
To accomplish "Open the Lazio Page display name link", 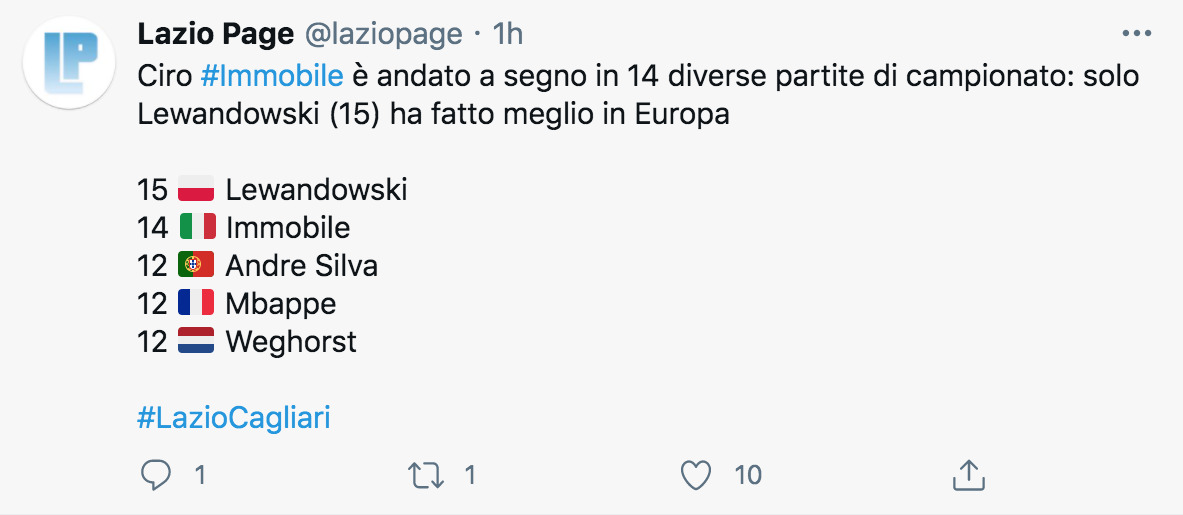I will tap(215, 34).
